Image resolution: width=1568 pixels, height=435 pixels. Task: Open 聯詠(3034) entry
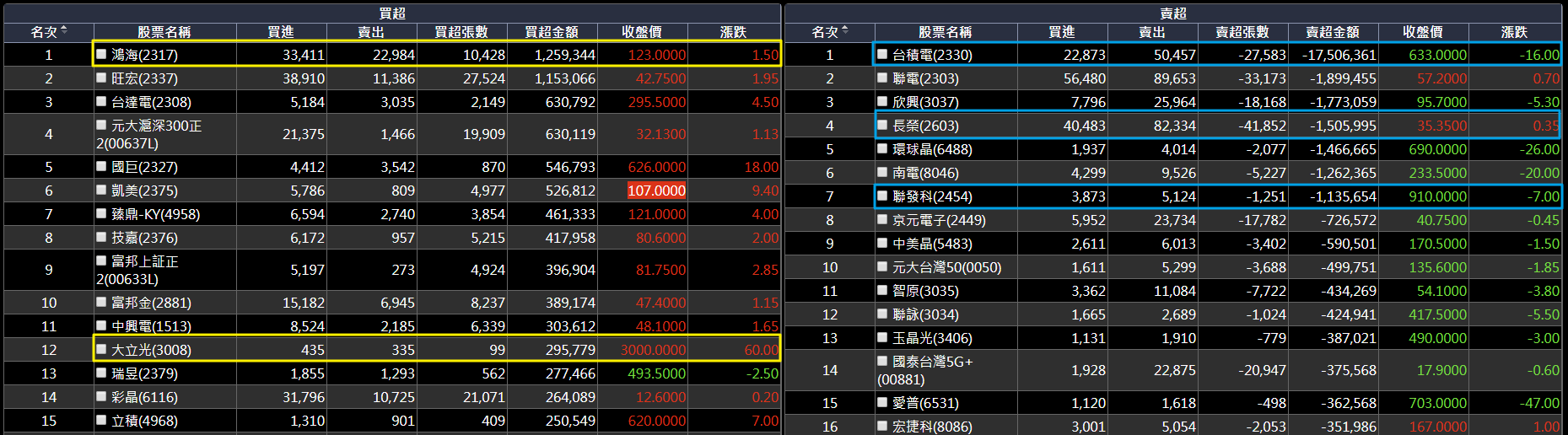tap(925, 314)
